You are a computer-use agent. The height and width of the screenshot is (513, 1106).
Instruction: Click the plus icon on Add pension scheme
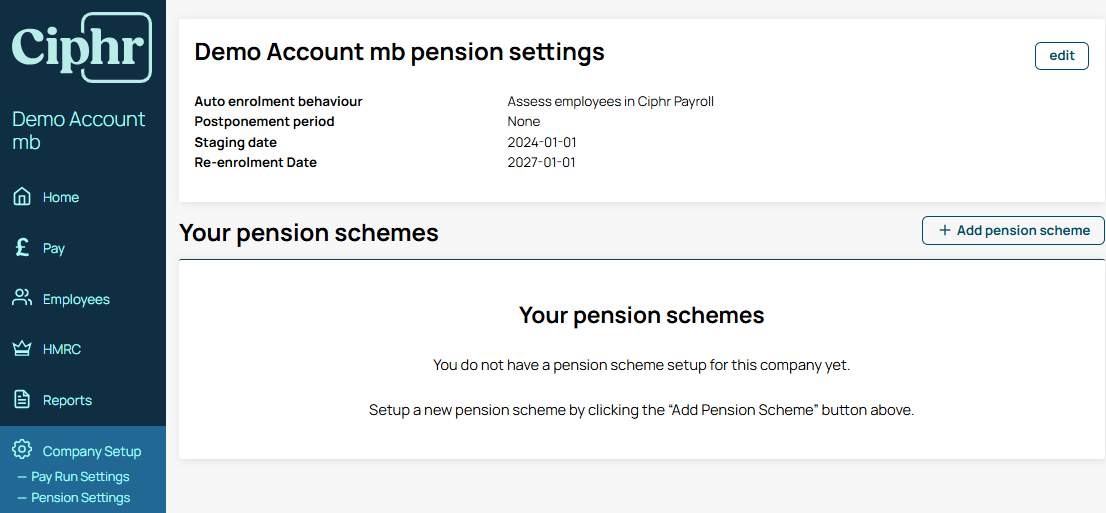click(944, 230)
